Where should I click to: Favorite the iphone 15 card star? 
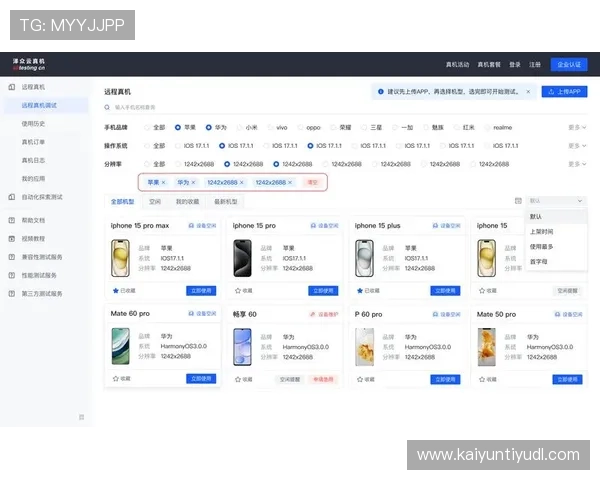pos(482,291)
